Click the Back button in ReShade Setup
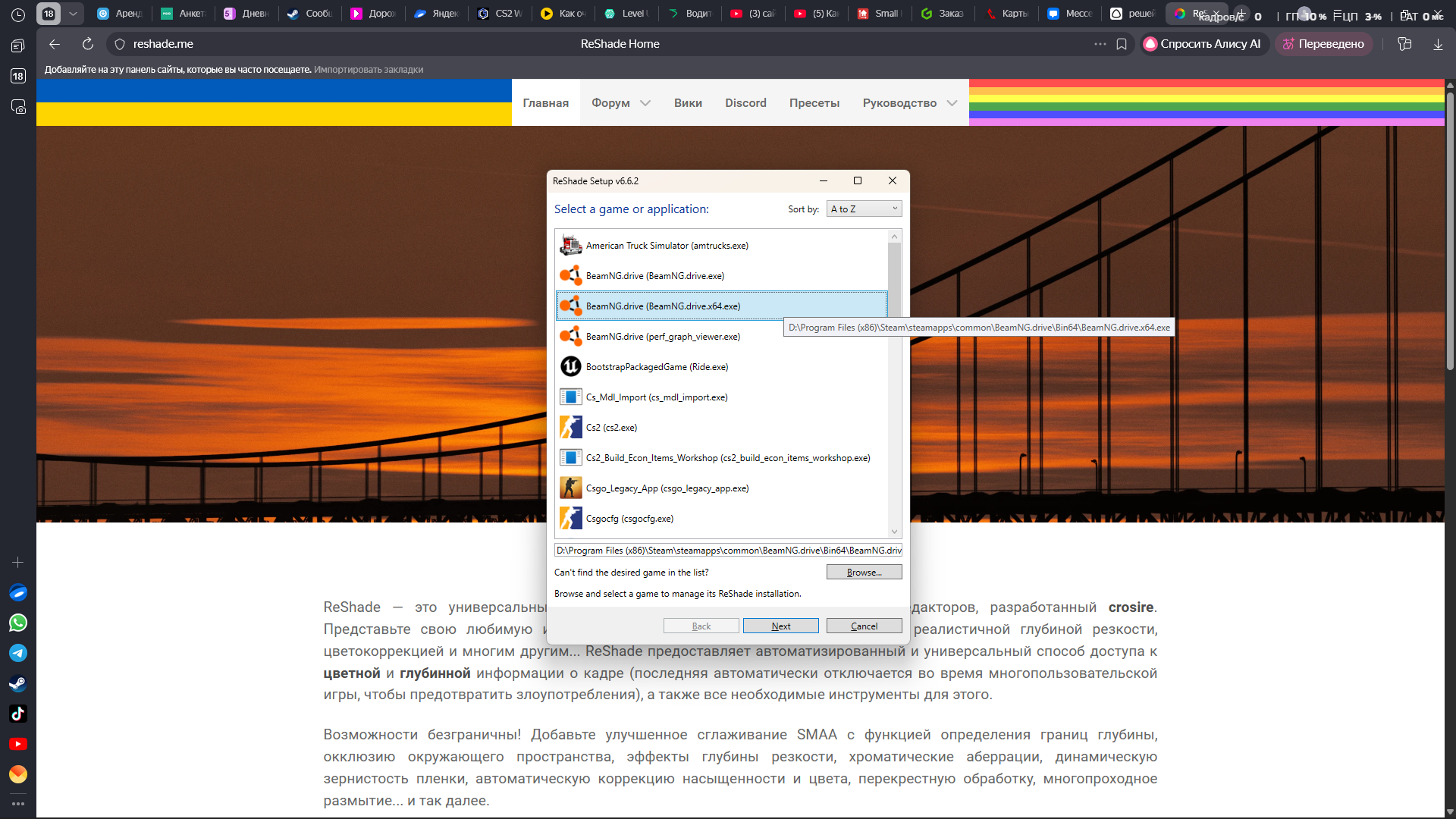 tap(701, 626)
